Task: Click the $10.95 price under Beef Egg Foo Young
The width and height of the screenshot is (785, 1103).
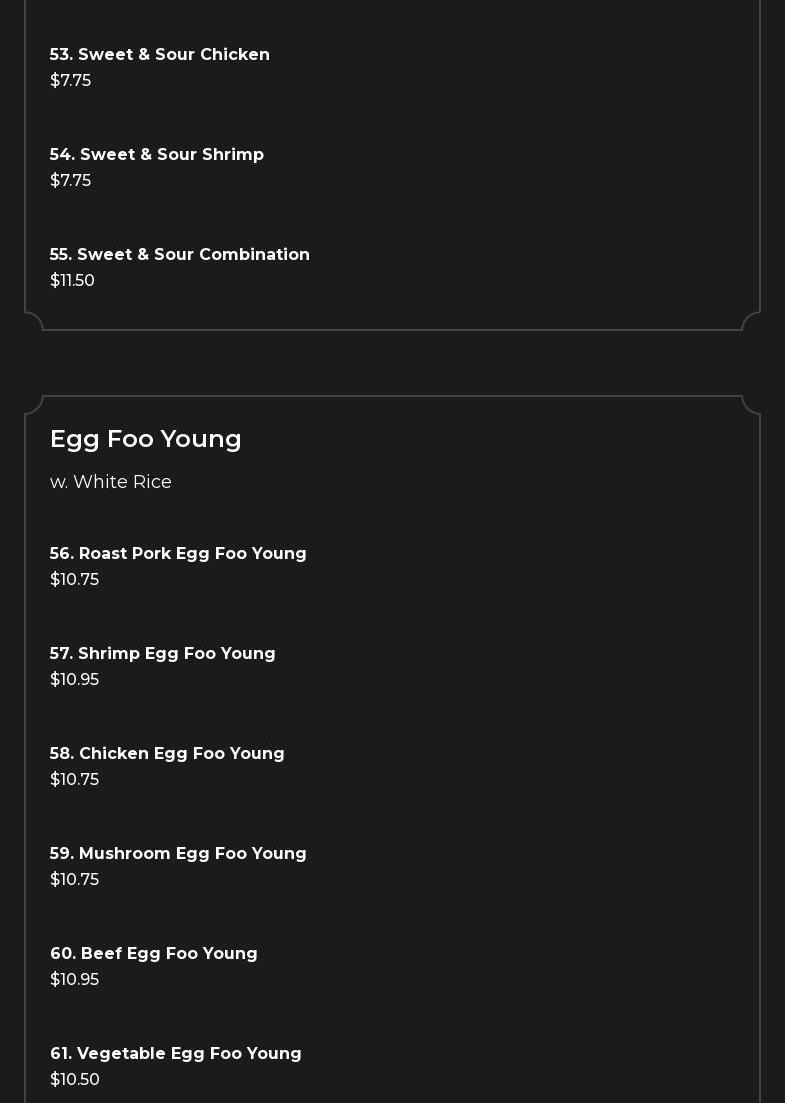Action: coord(74,980)
